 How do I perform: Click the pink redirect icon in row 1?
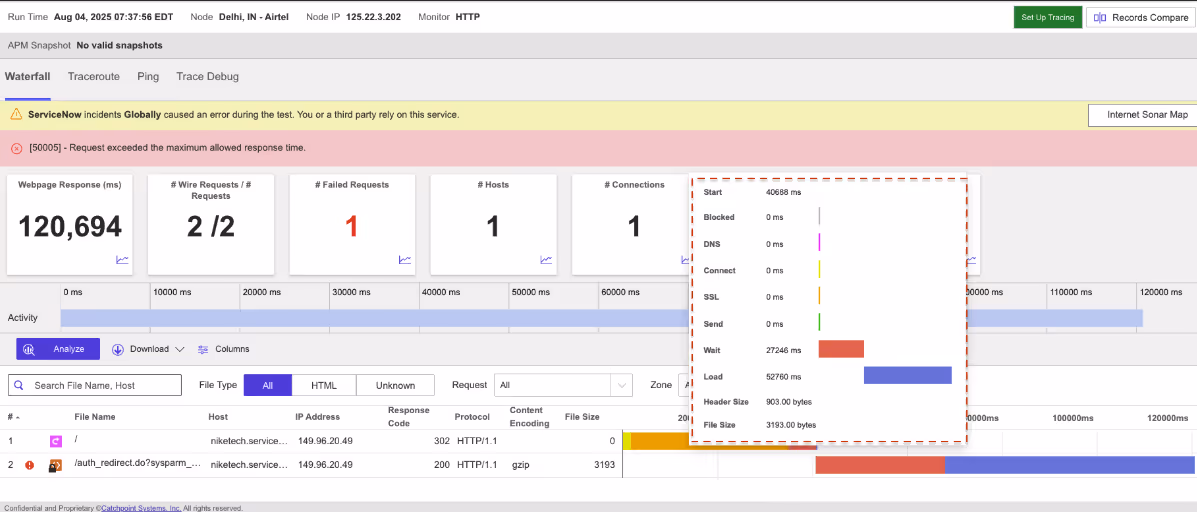(x=55, y=441)
